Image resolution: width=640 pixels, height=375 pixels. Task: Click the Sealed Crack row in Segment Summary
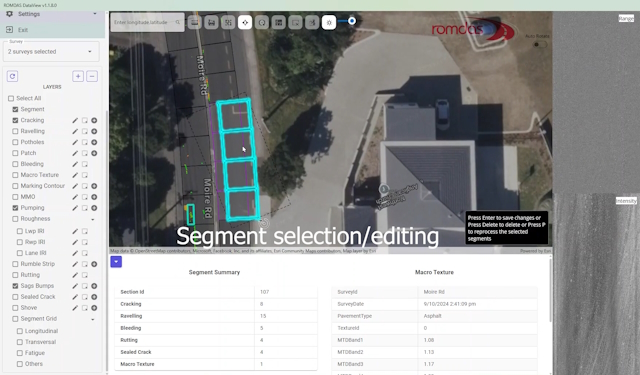pos(216,352)
